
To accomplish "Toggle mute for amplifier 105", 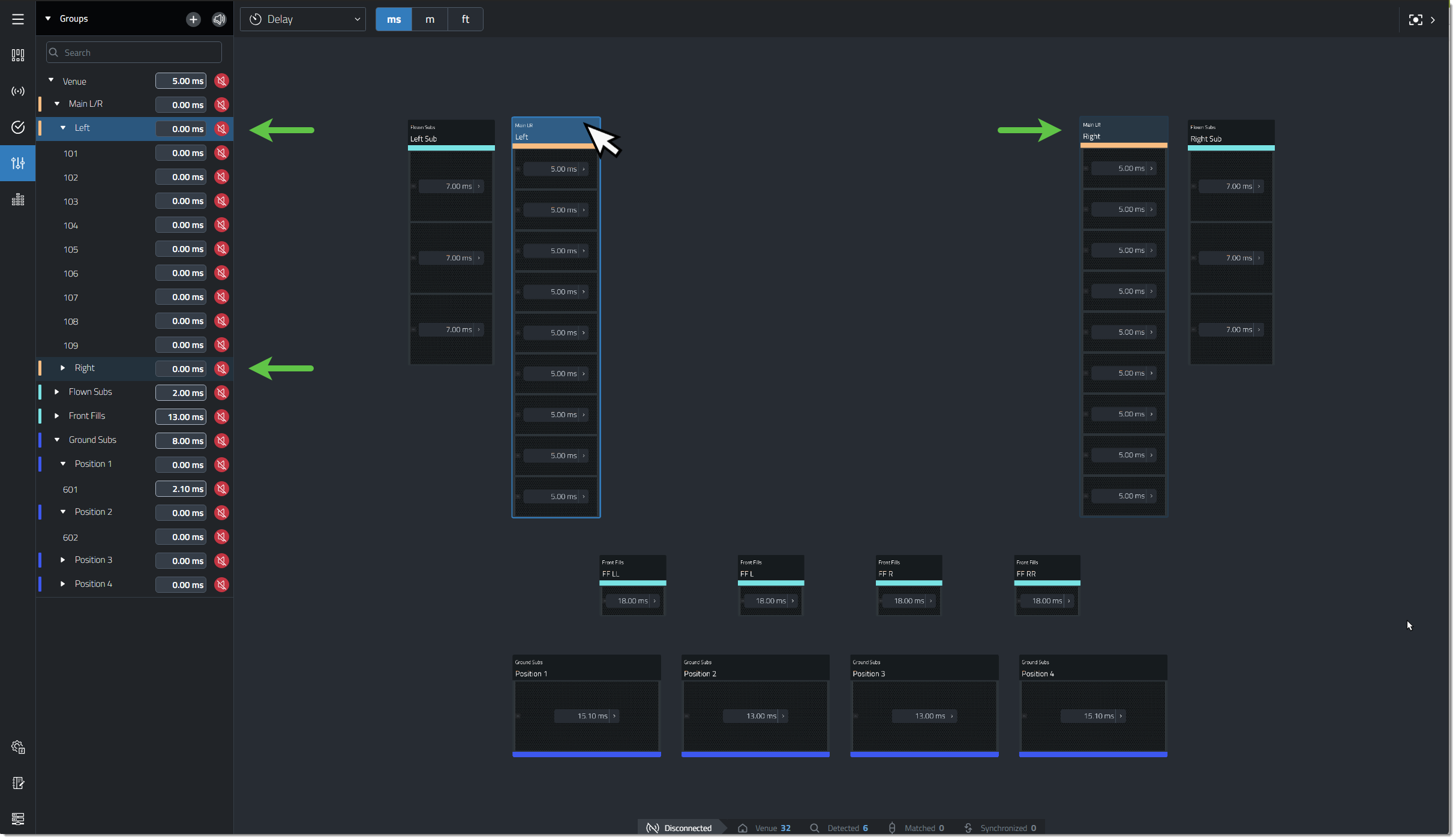I will point(222,249).
